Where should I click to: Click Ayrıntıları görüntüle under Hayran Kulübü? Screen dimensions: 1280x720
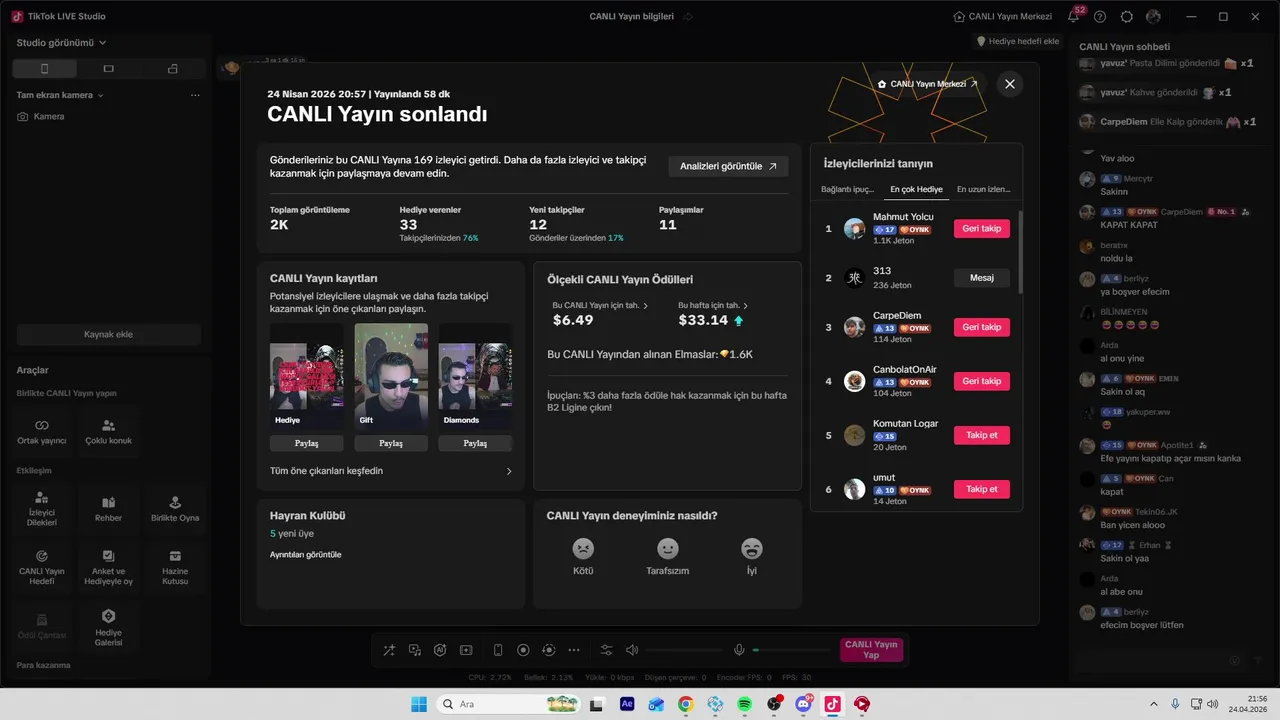[306, 554]
